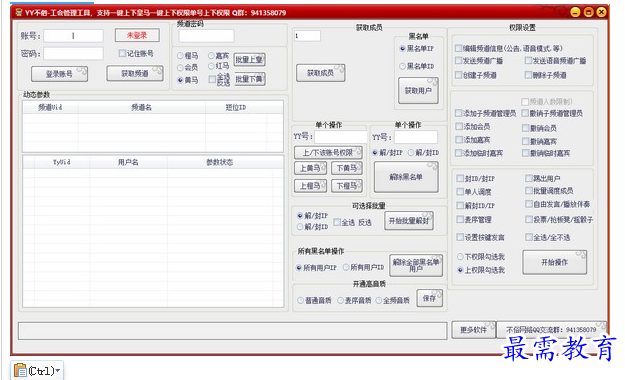
Task: Select the 麦序音质 radio button
Action: [340, 300]
